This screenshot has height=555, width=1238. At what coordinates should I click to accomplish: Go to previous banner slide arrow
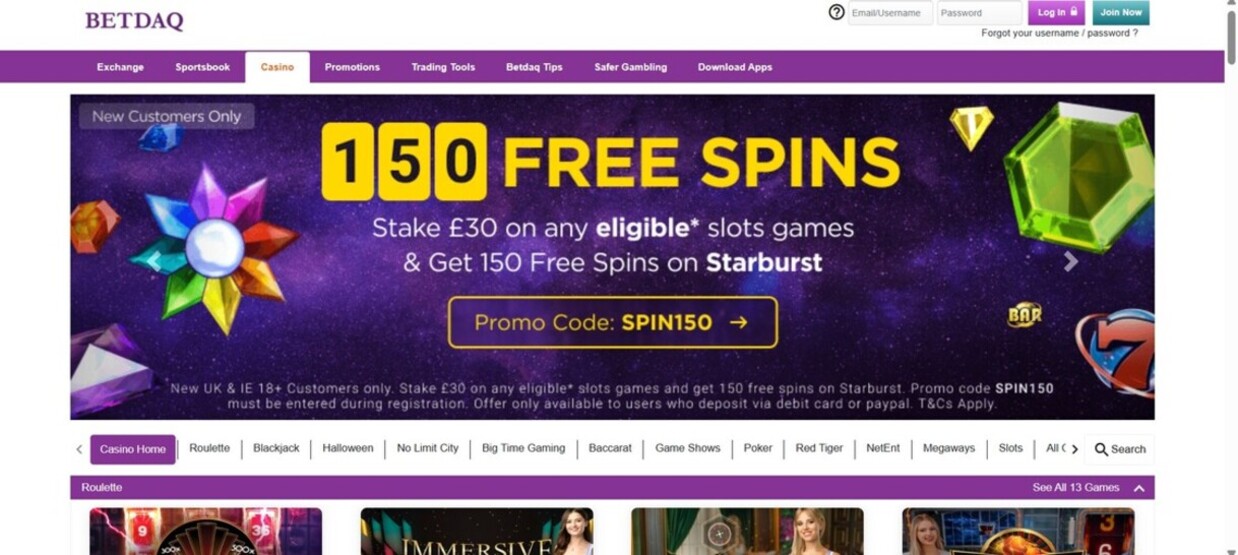pos(154,261)
